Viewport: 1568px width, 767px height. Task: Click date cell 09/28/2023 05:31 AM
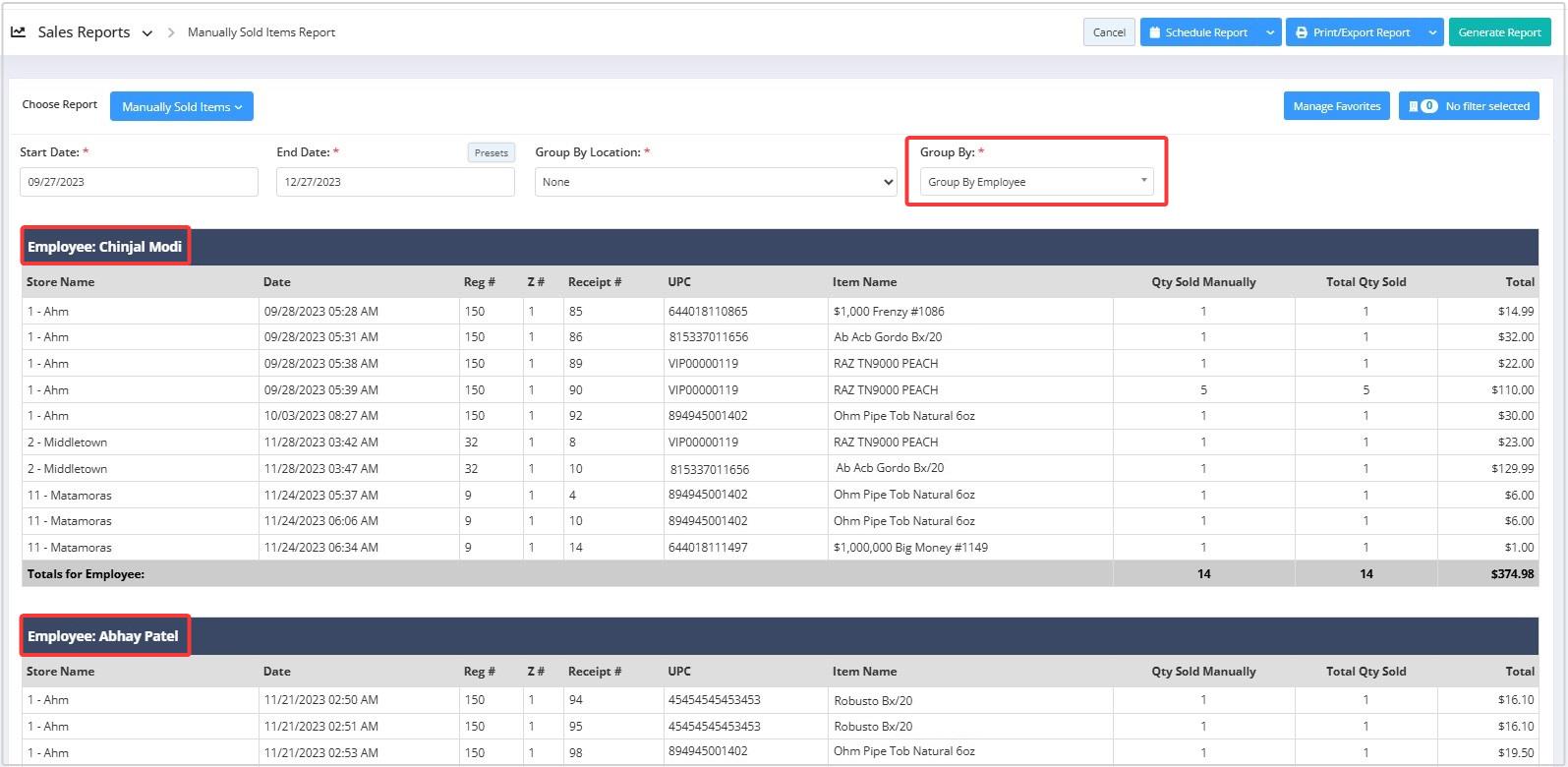click(321, 337)
